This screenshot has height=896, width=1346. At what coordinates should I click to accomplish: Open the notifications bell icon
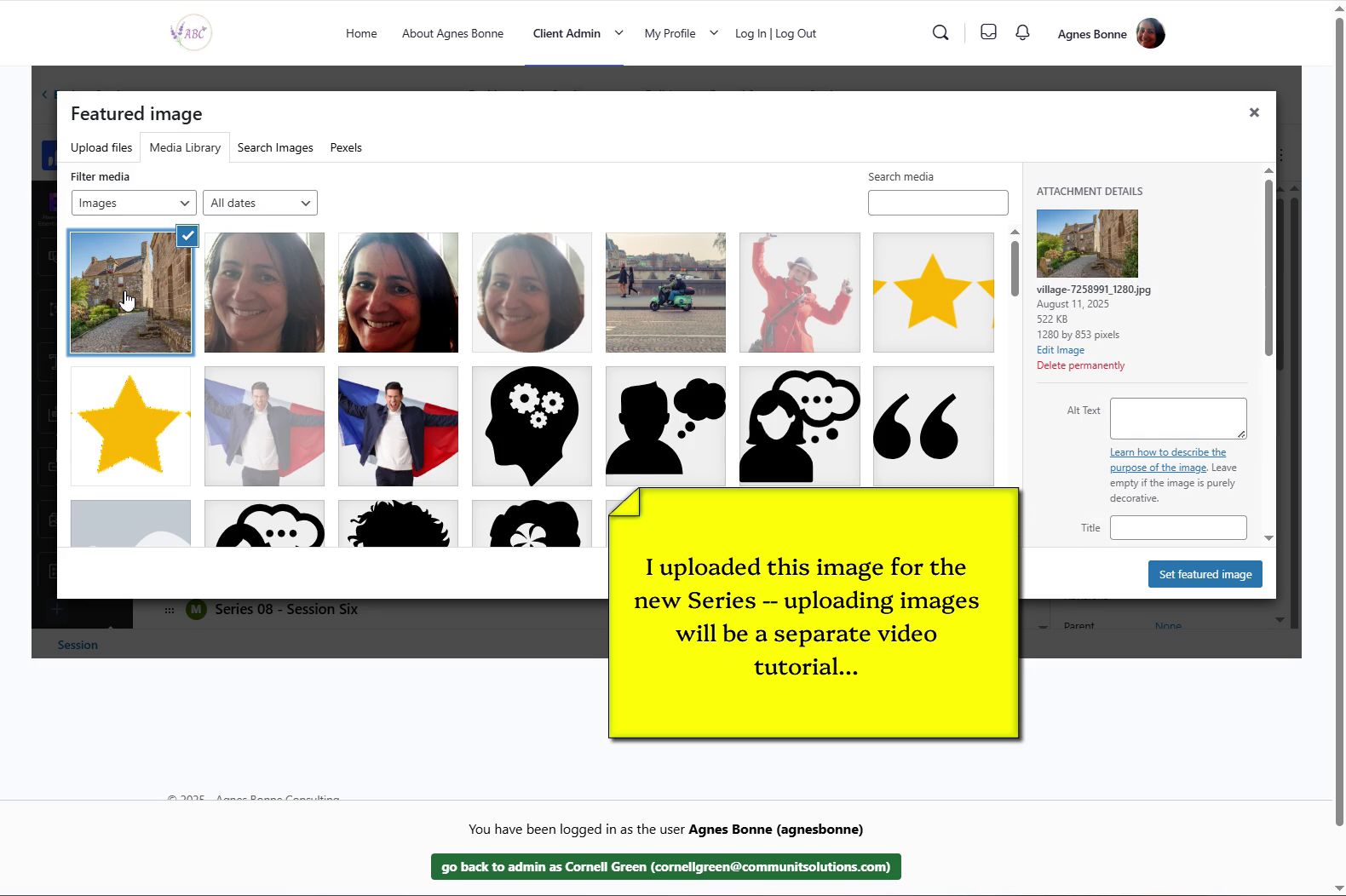pos(1022,32)
